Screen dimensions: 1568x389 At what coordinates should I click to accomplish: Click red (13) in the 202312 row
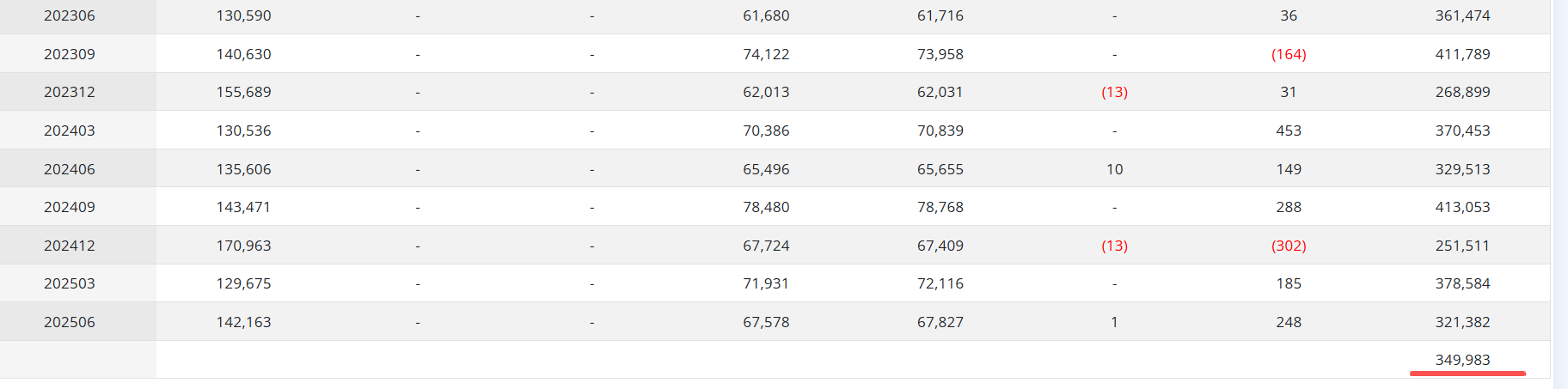pyautogui.click(x=1114, y=92)
